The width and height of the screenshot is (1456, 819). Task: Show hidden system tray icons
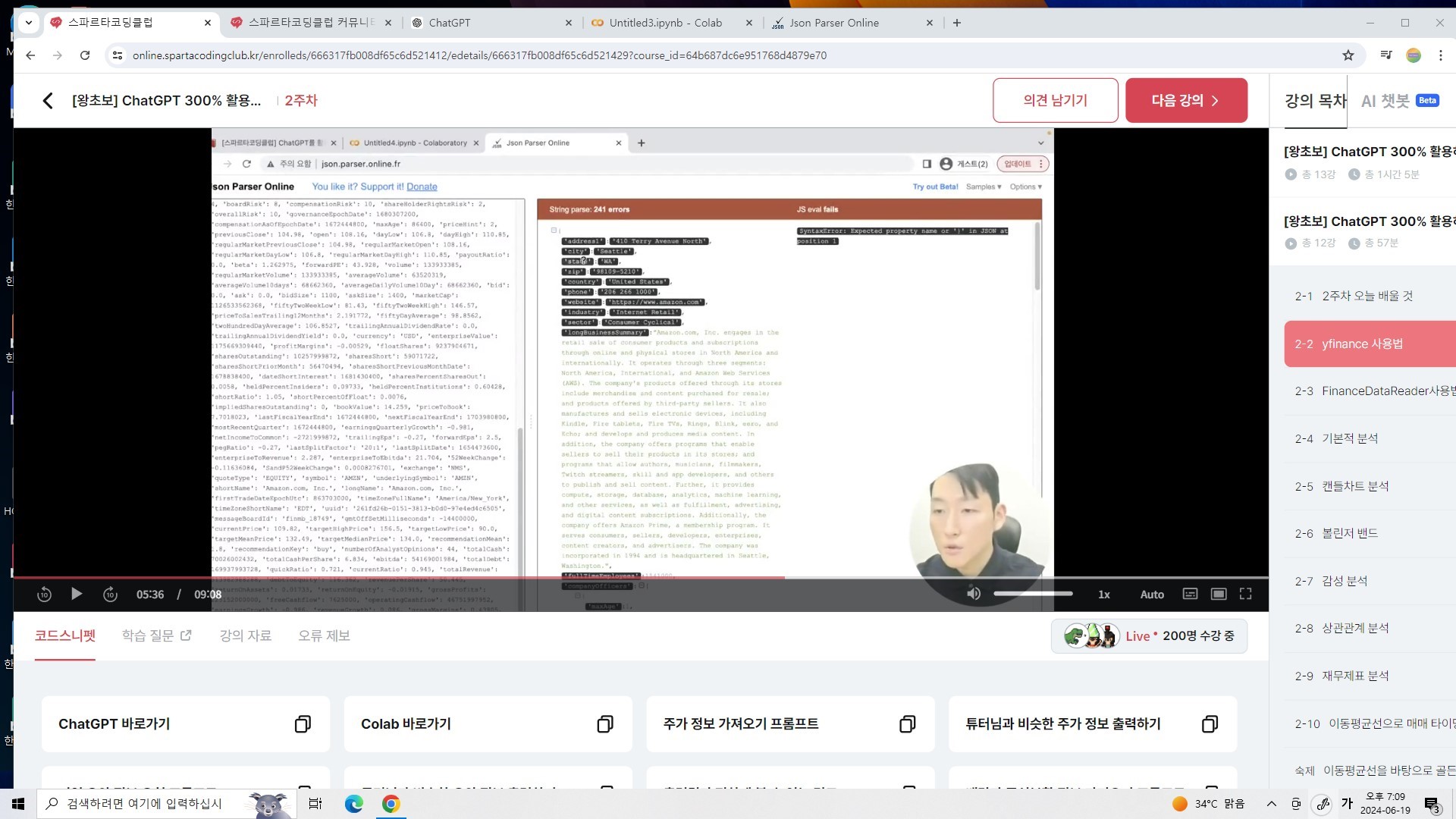point(1272,804)
